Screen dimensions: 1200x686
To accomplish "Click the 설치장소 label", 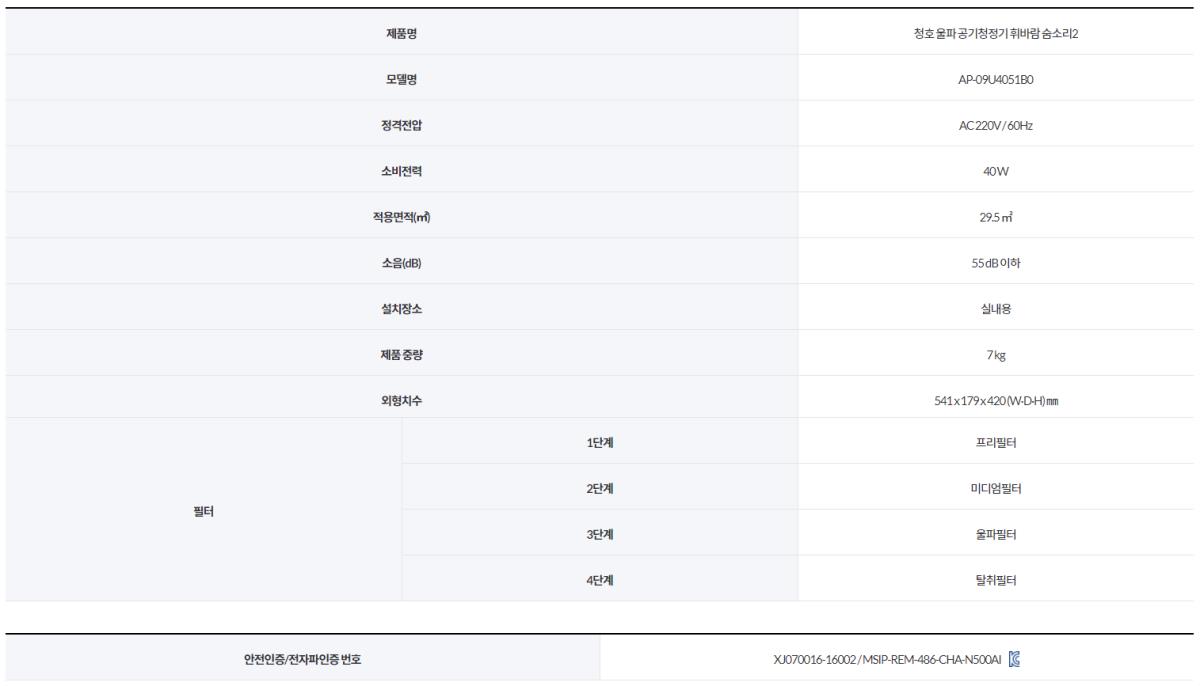I will 401,309.
